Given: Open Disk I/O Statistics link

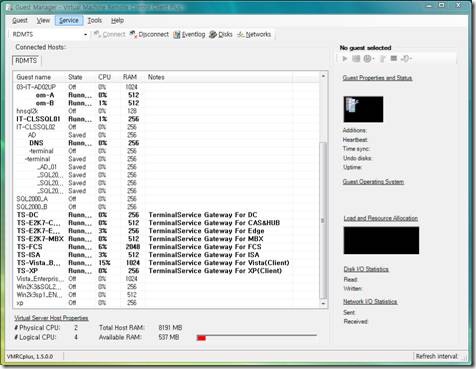Looking at the screenshot, I should click(x=366, y=269).
